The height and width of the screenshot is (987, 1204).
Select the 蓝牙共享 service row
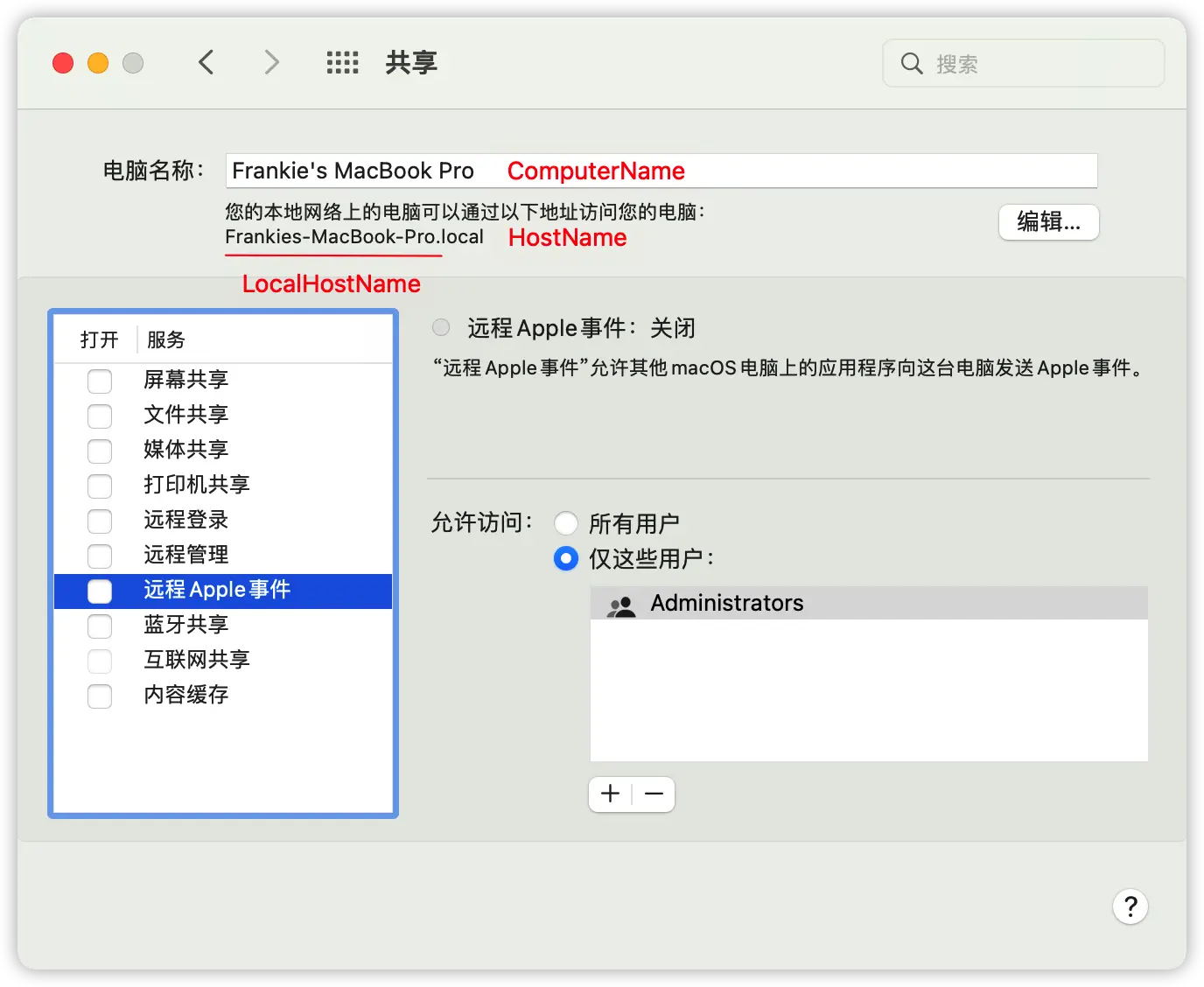[223, 626]
